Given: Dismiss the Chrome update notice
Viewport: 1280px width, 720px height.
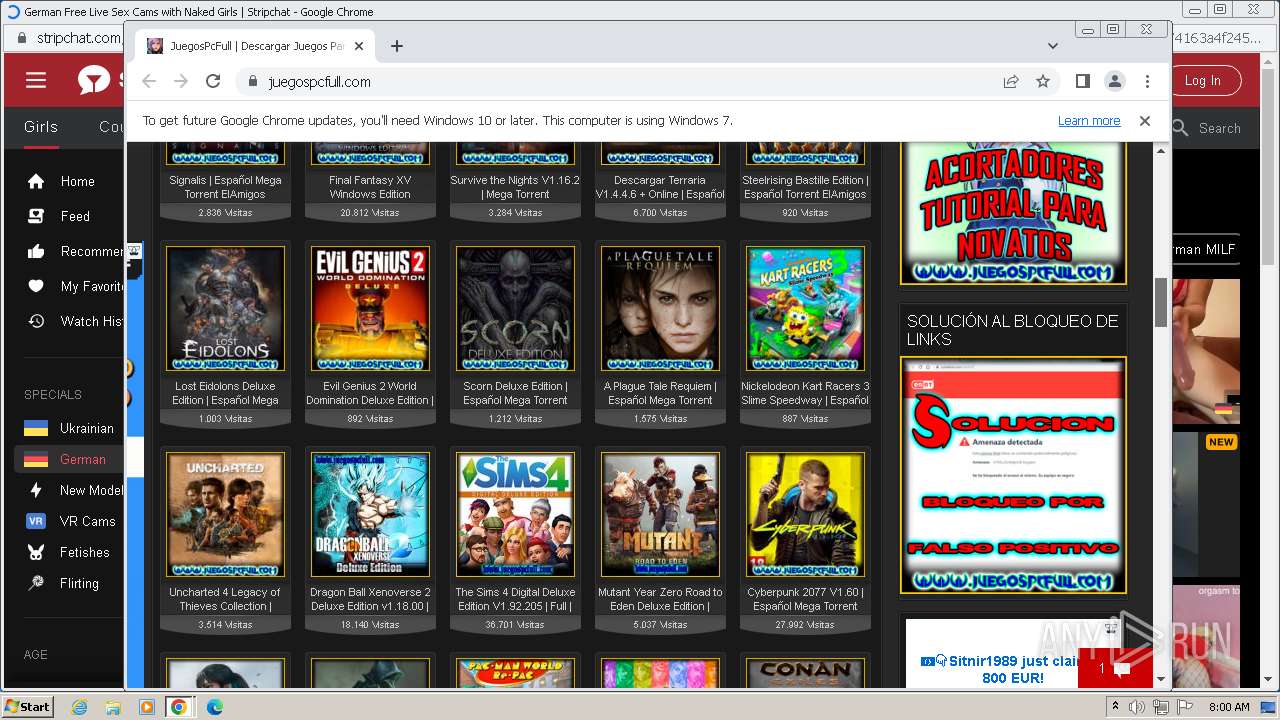Looking at the screenshot, I should (x=1145, y=121).
